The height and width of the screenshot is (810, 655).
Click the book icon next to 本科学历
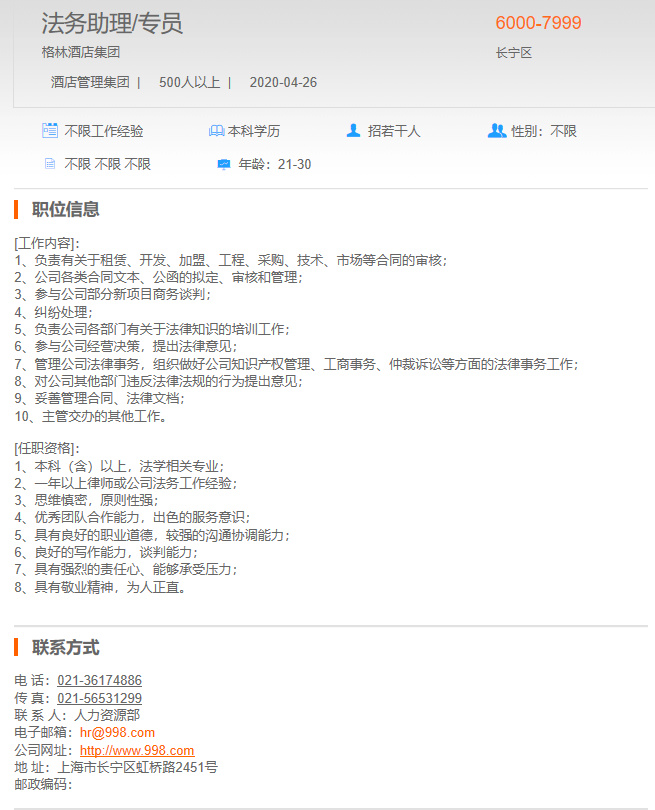pyautogui.click(x=216, y=131)
